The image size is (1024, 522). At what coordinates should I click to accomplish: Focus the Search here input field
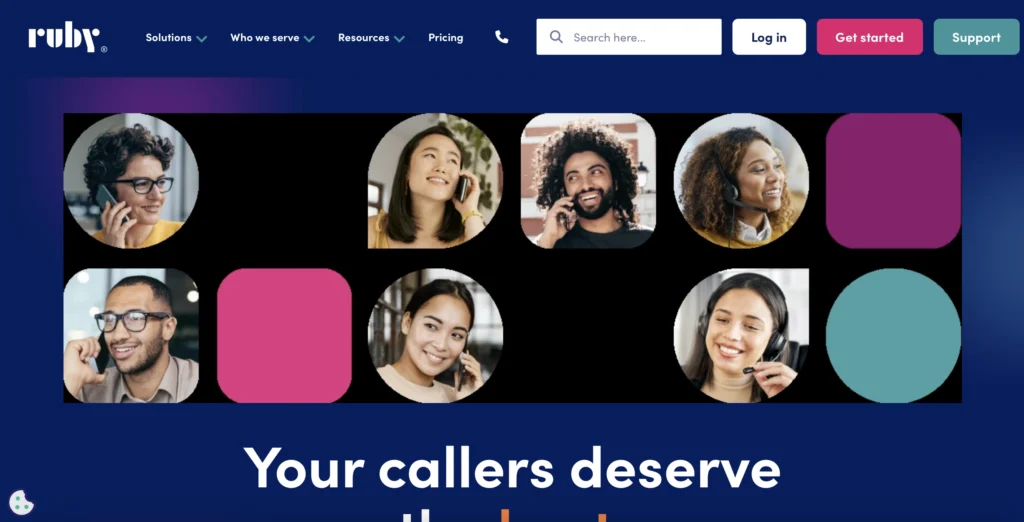(629, 37)
